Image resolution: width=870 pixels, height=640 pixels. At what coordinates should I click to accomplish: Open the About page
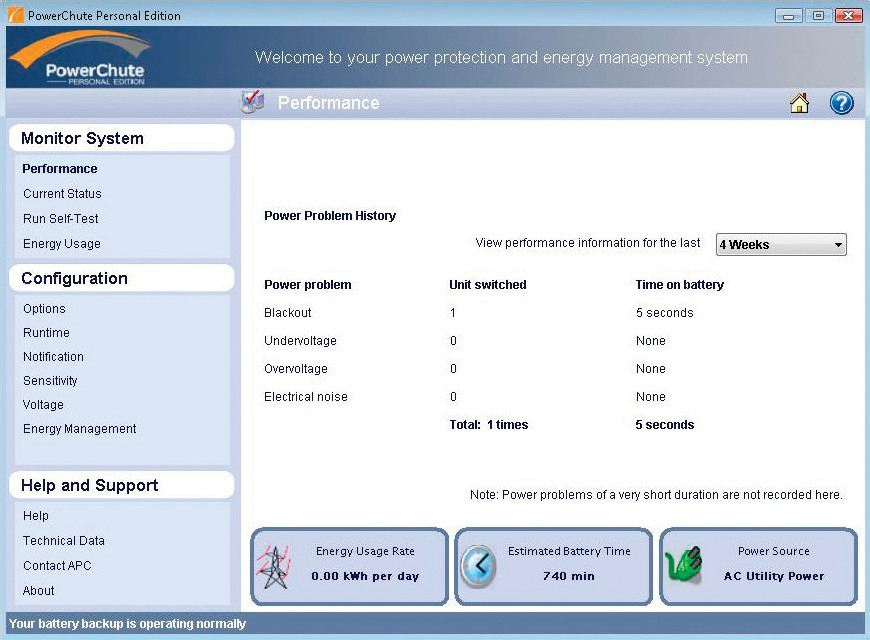(x=38, y=591)
